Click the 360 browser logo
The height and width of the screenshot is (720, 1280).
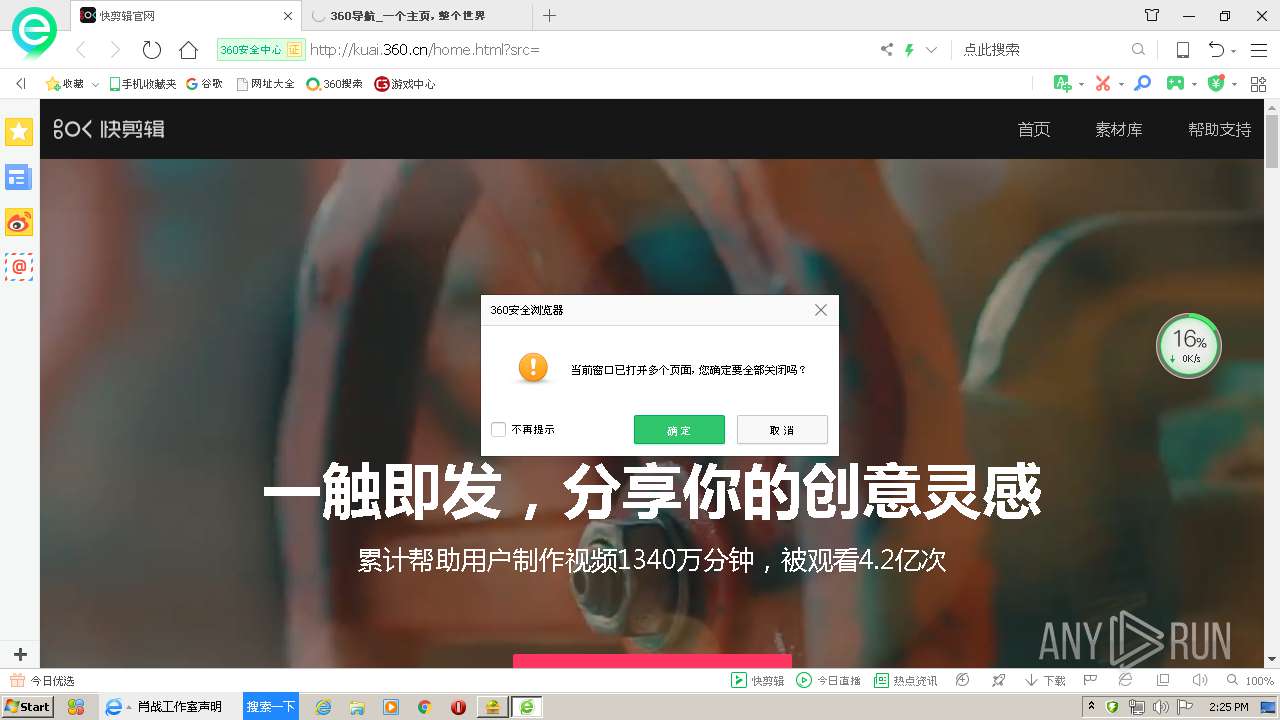click(x=34, y=34)
